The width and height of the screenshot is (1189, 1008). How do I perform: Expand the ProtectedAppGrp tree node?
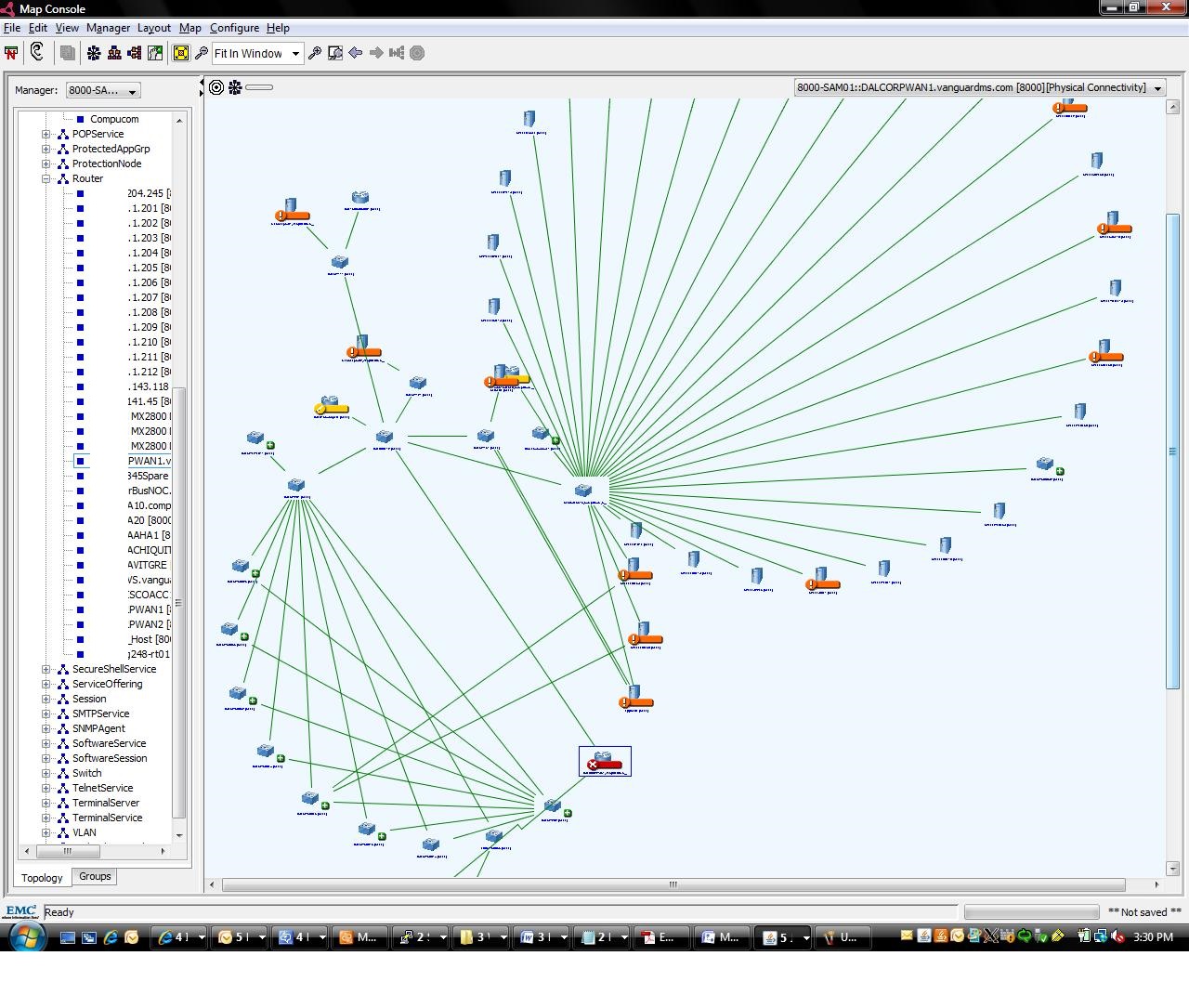coord(46,149)
